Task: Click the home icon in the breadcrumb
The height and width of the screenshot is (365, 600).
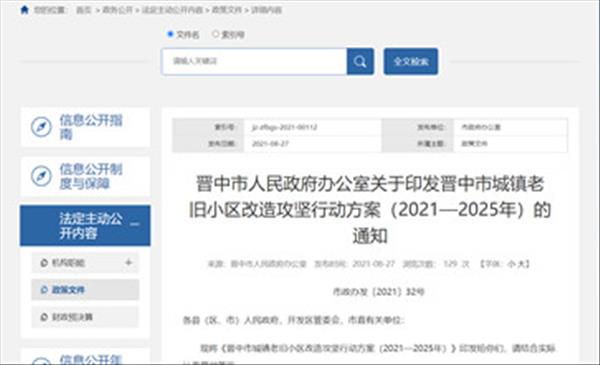Action: click(24, 10)
